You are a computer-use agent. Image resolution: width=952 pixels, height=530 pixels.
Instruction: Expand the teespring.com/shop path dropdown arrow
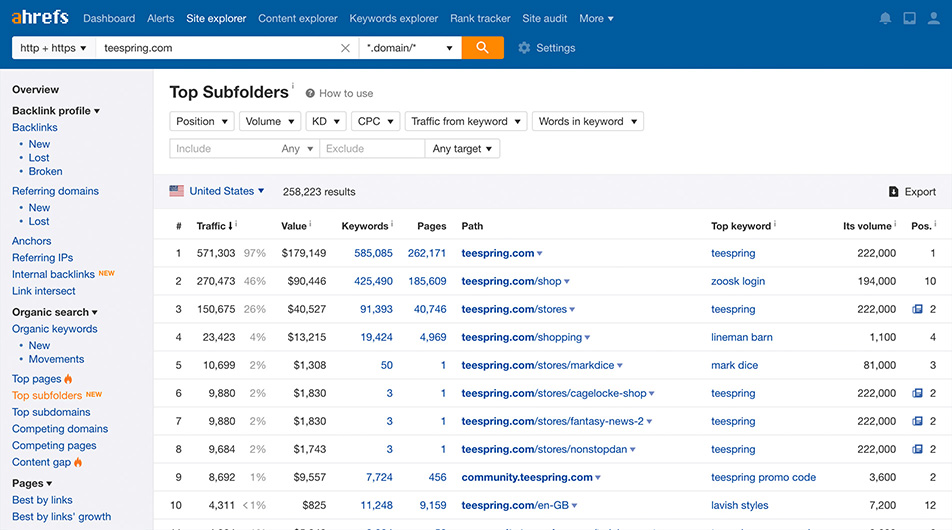pos(567,282)
